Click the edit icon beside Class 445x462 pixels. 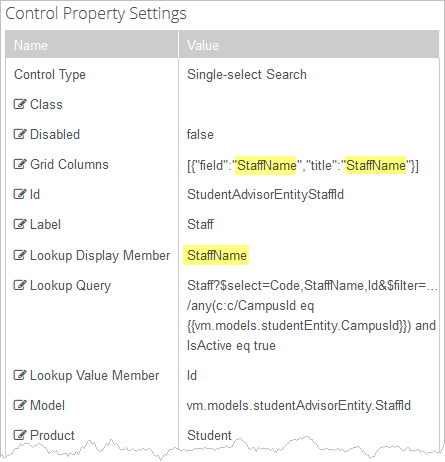pos(20,104)
